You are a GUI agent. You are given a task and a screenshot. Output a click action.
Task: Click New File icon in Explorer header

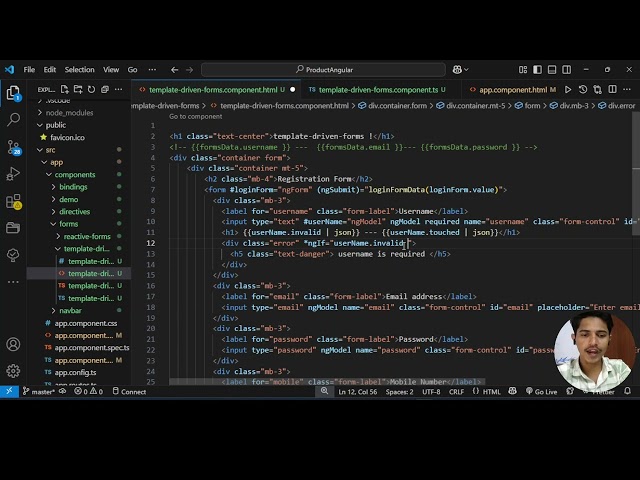[x=64, y=89]
